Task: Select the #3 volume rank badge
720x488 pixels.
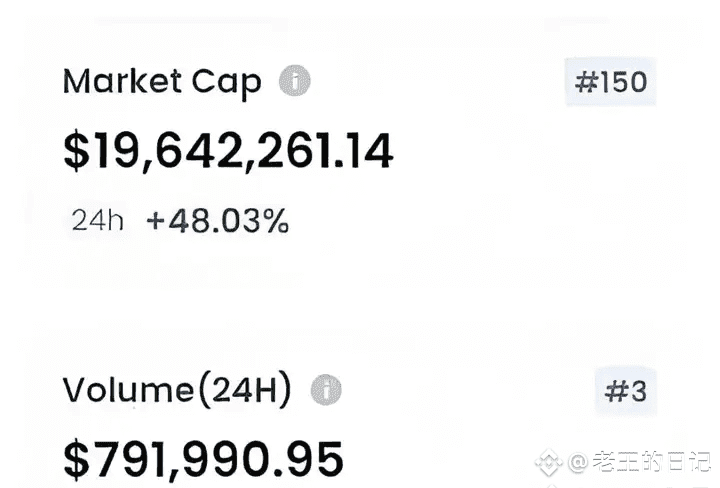Action: (x=626, y=392)
